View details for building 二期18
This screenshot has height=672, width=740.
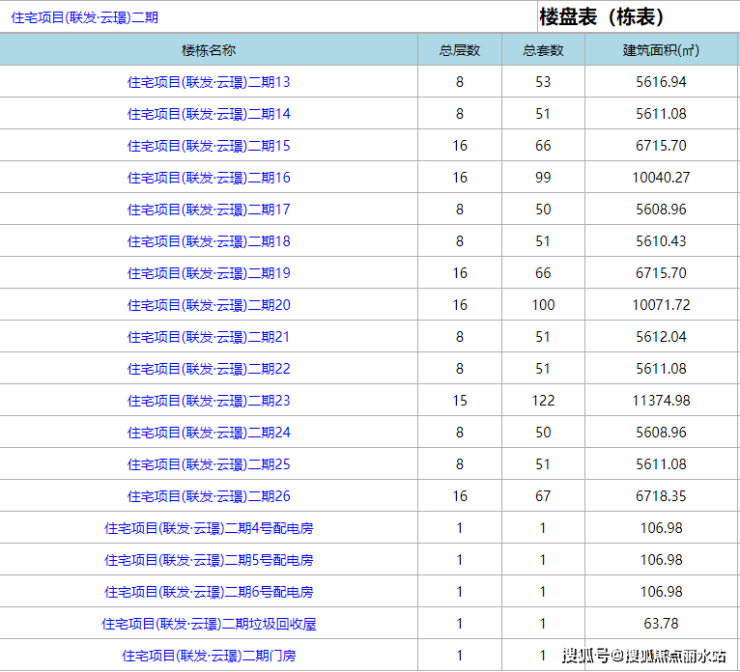209,242
